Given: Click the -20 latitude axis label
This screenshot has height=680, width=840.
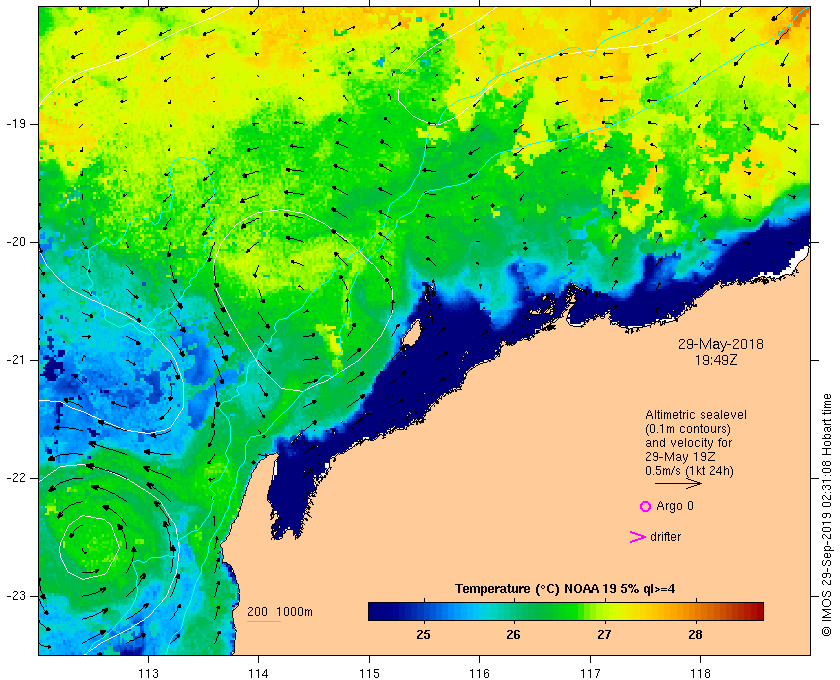Looking at the screenshot, I should (15, 242).
